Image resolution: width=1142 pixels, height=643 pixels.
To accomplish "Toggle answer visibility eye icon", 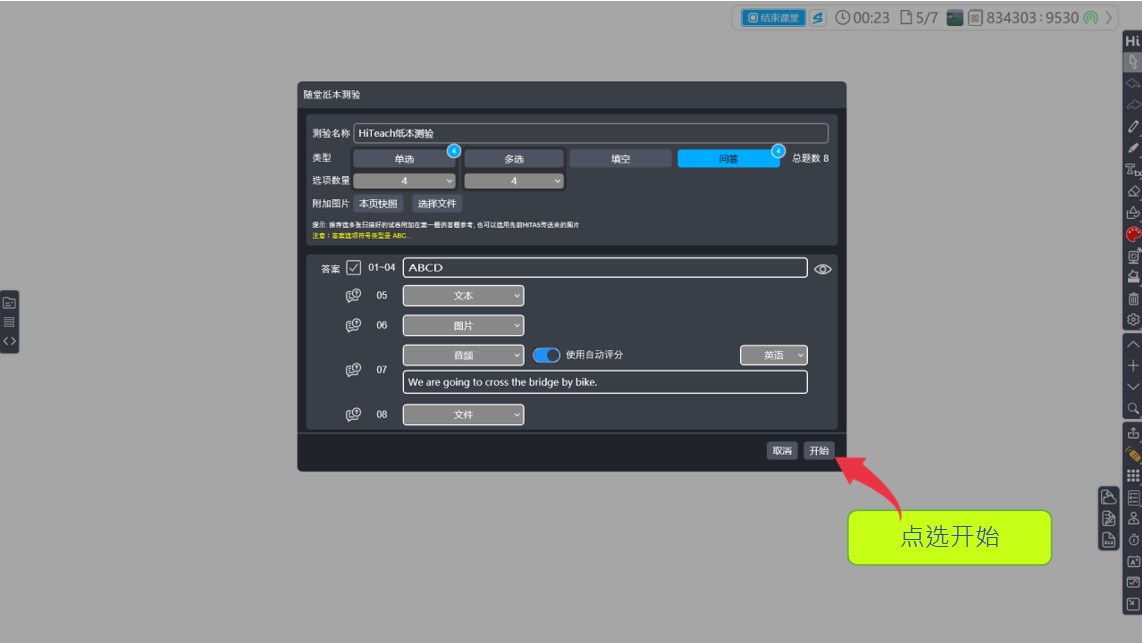I will pos(823,269).
